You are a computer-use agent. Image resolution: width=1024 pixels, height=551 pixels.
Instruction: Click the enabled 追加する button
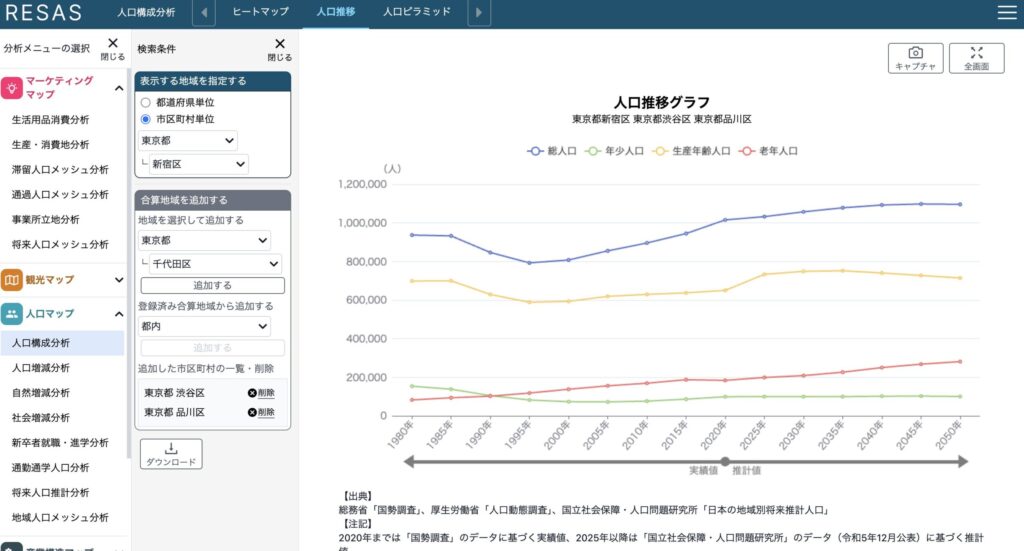[212, 285]
